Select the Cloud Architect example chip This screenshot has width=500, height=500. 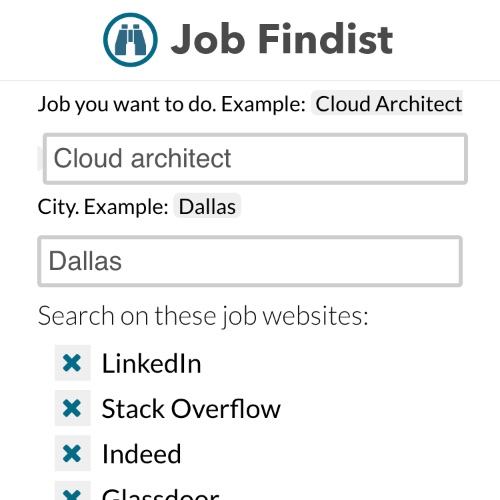pyautogui.click(x=389, y=104)
